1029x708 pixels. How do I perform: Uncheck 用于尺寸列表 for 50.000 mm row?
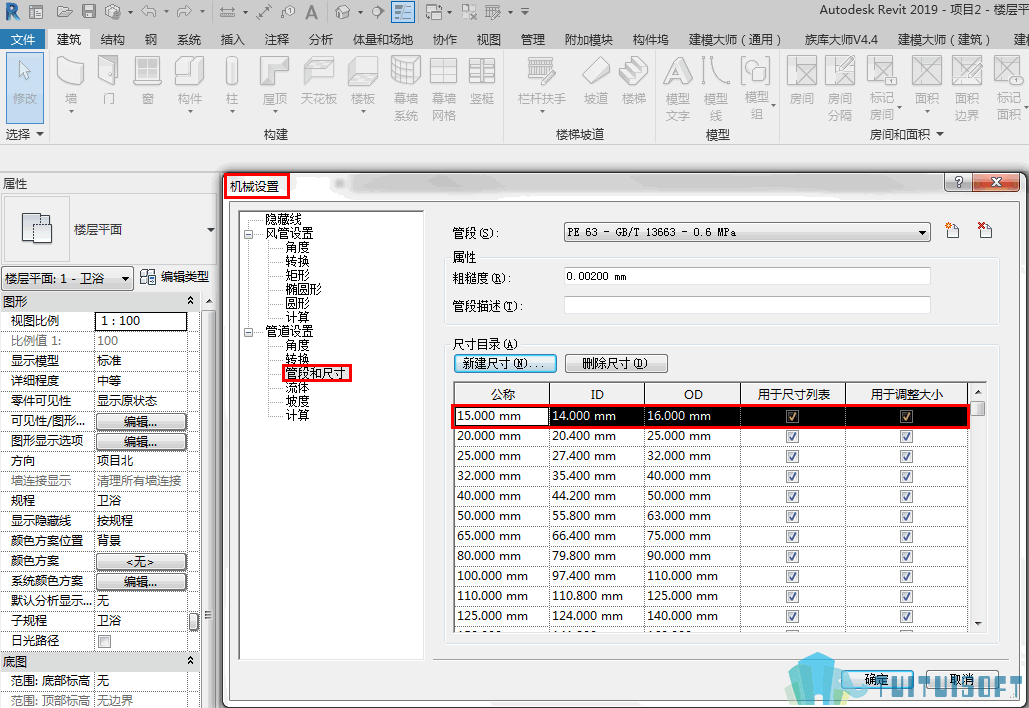[793, 516]
